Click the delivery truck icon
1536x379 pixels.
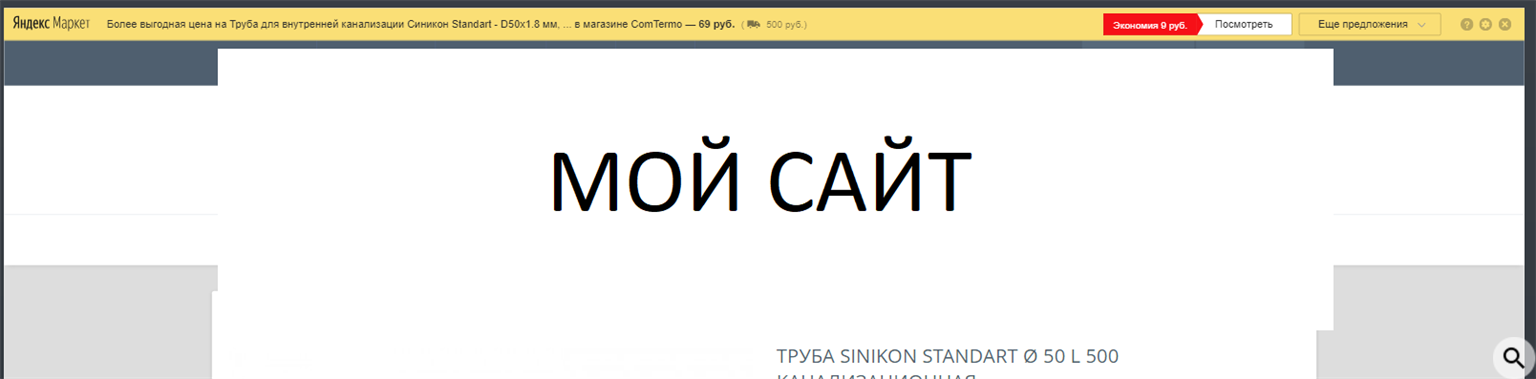753,24
